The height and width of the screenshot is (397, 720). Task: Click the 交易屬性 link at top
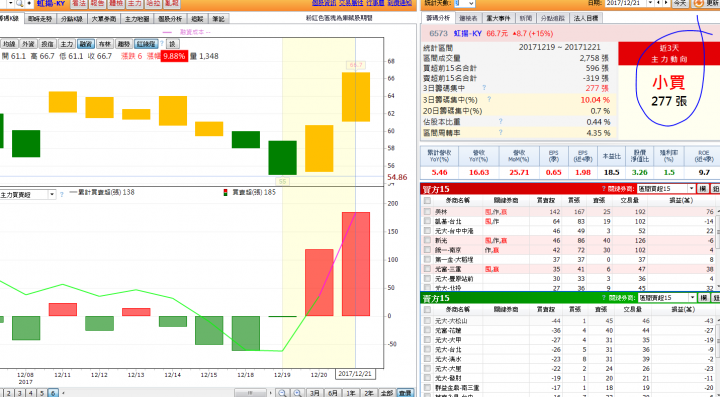351,3
